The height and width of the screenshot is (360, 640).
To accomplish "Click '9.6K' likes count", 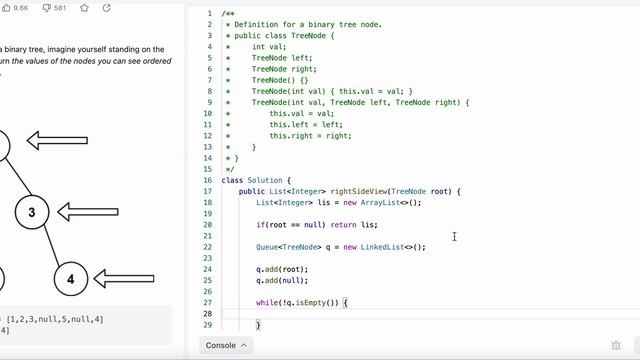I will tap(21, 8).
